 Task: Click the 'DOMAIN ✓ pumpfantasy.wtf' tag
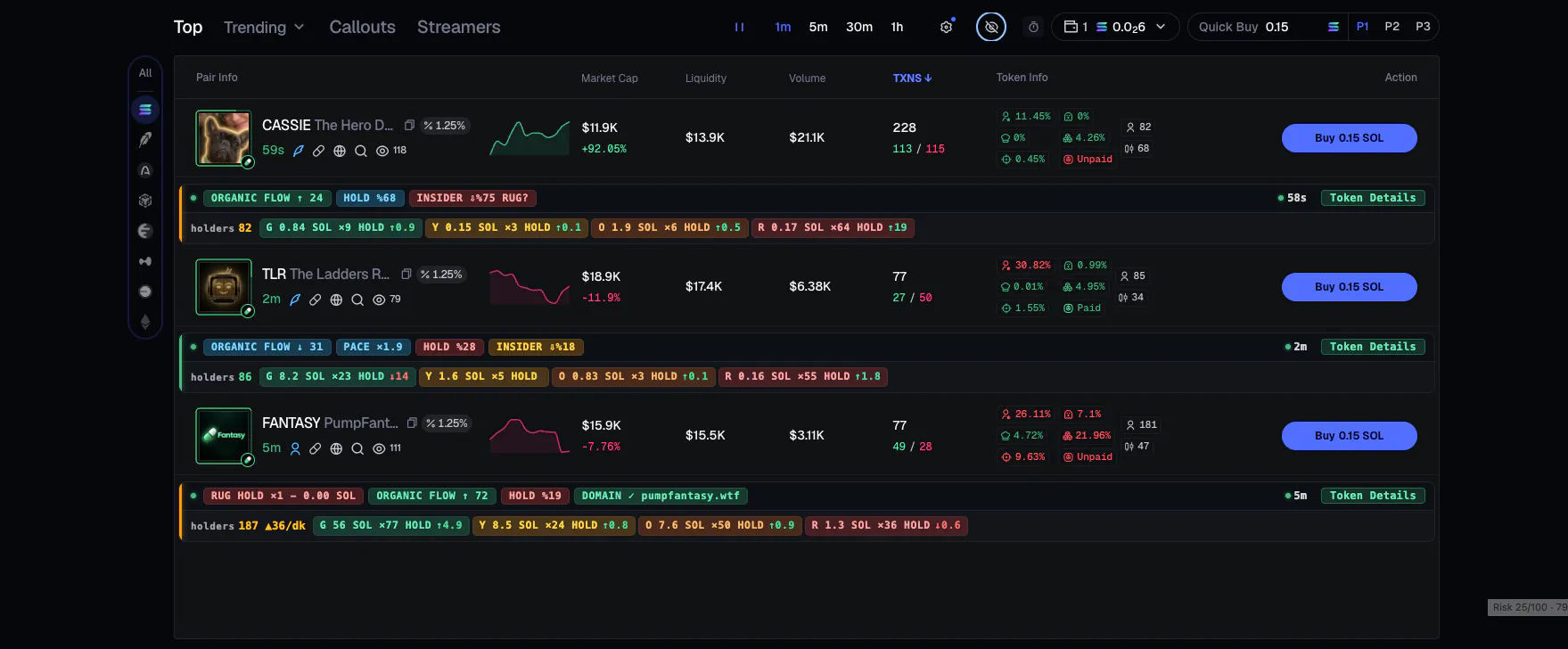point(661,496)
